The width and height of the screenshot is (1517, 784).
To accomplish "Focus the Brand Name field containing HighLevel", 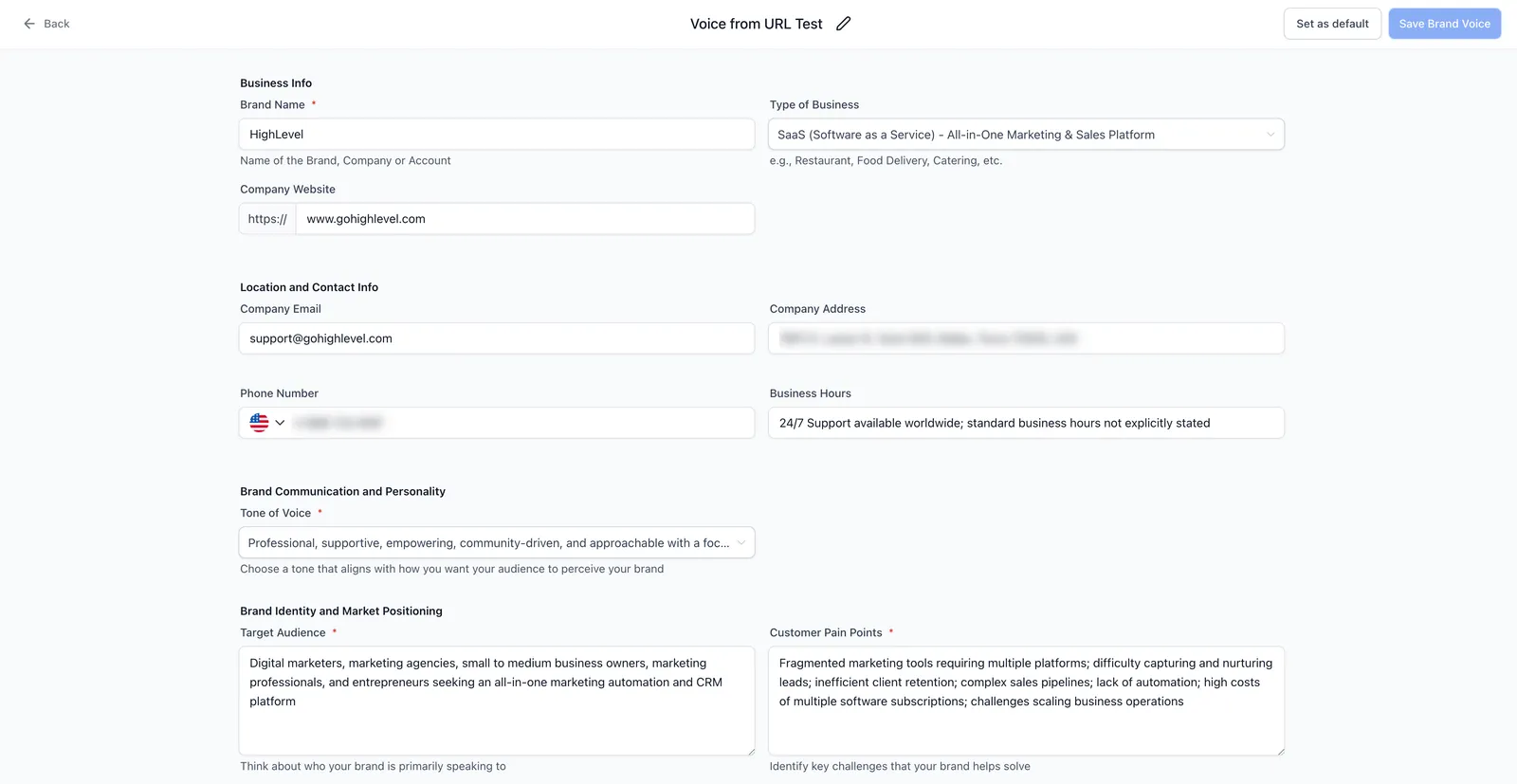I will [497, 135].
